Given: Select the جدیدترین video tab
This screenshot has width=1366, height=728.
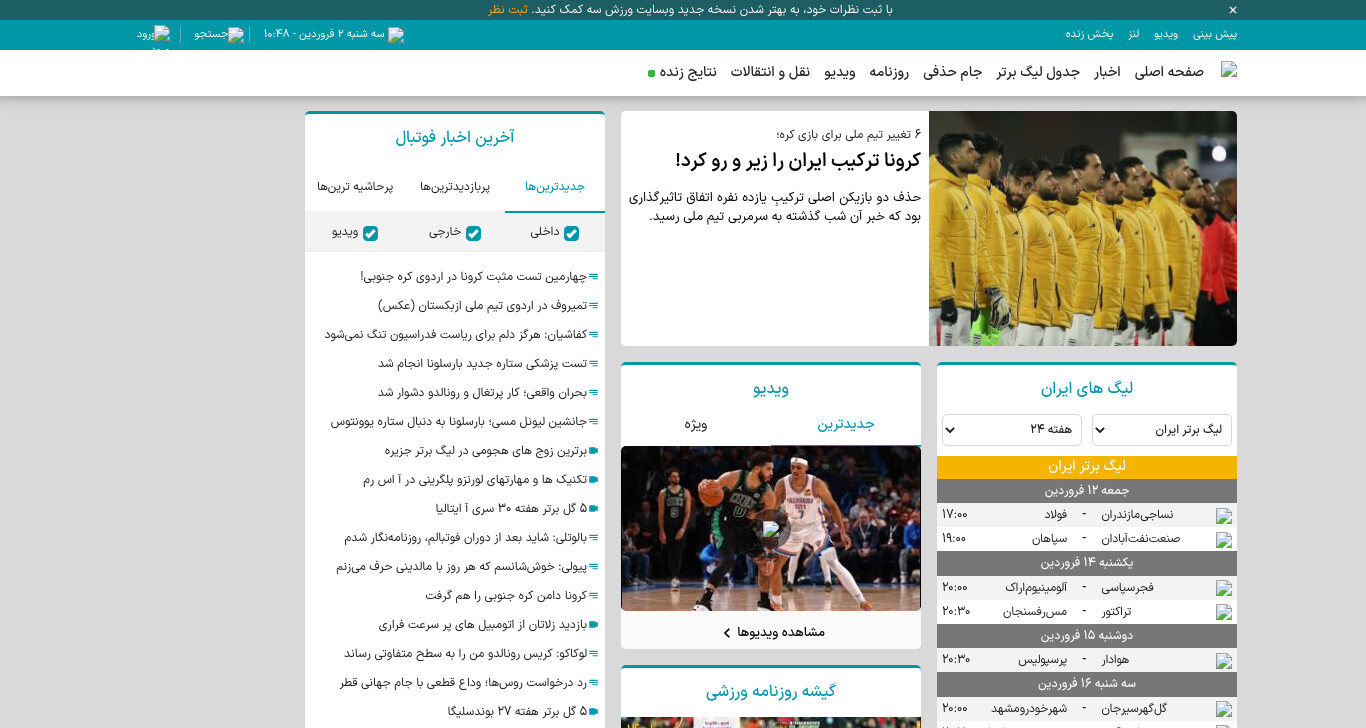Looking at the screenshot, I should coord(846,424).
